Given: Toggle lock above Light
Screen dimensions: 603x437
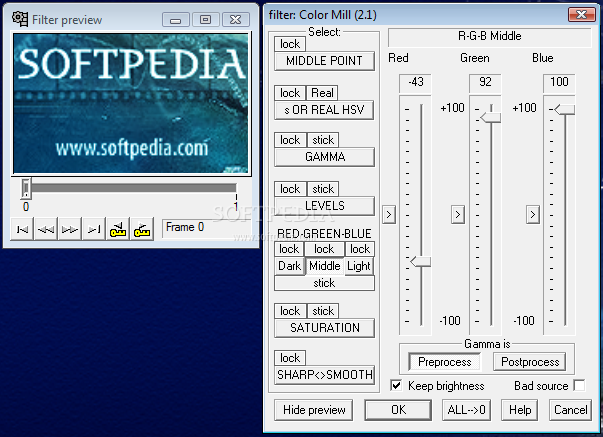Looking at the screenshot, I should click(x=360, y=249).
